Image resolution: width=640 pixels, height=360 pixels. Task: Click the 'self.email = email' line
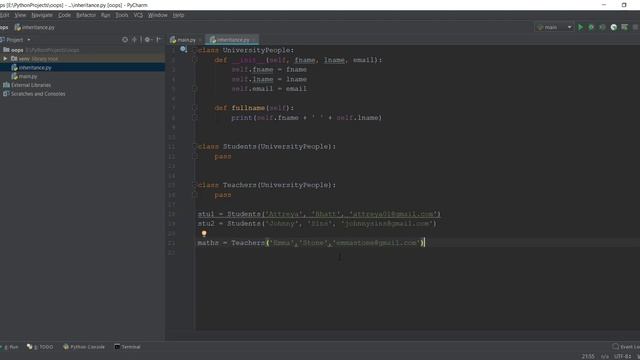(x=269, y=89)
